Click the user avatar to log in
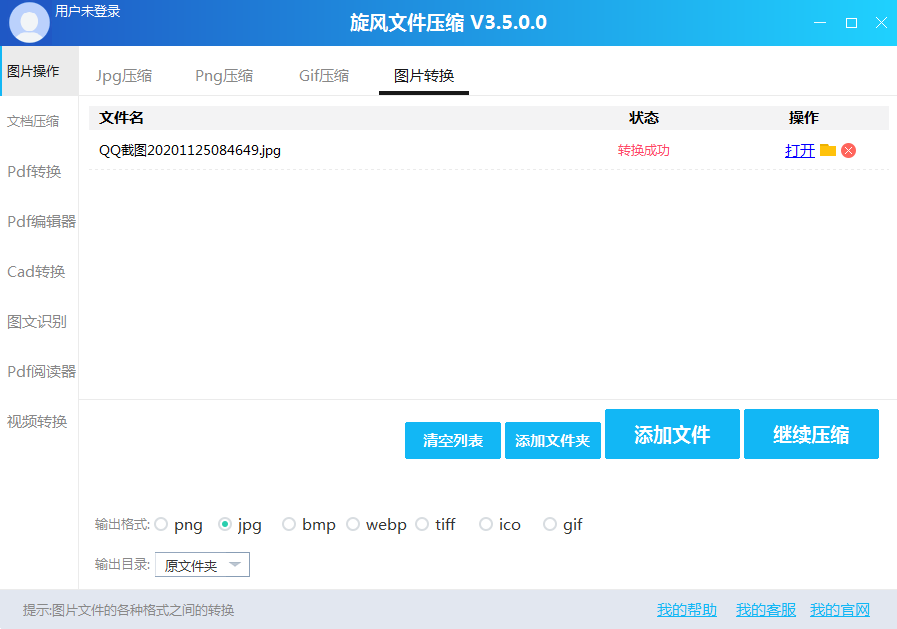This screenshot has height=629, width=897. [29, 21]
